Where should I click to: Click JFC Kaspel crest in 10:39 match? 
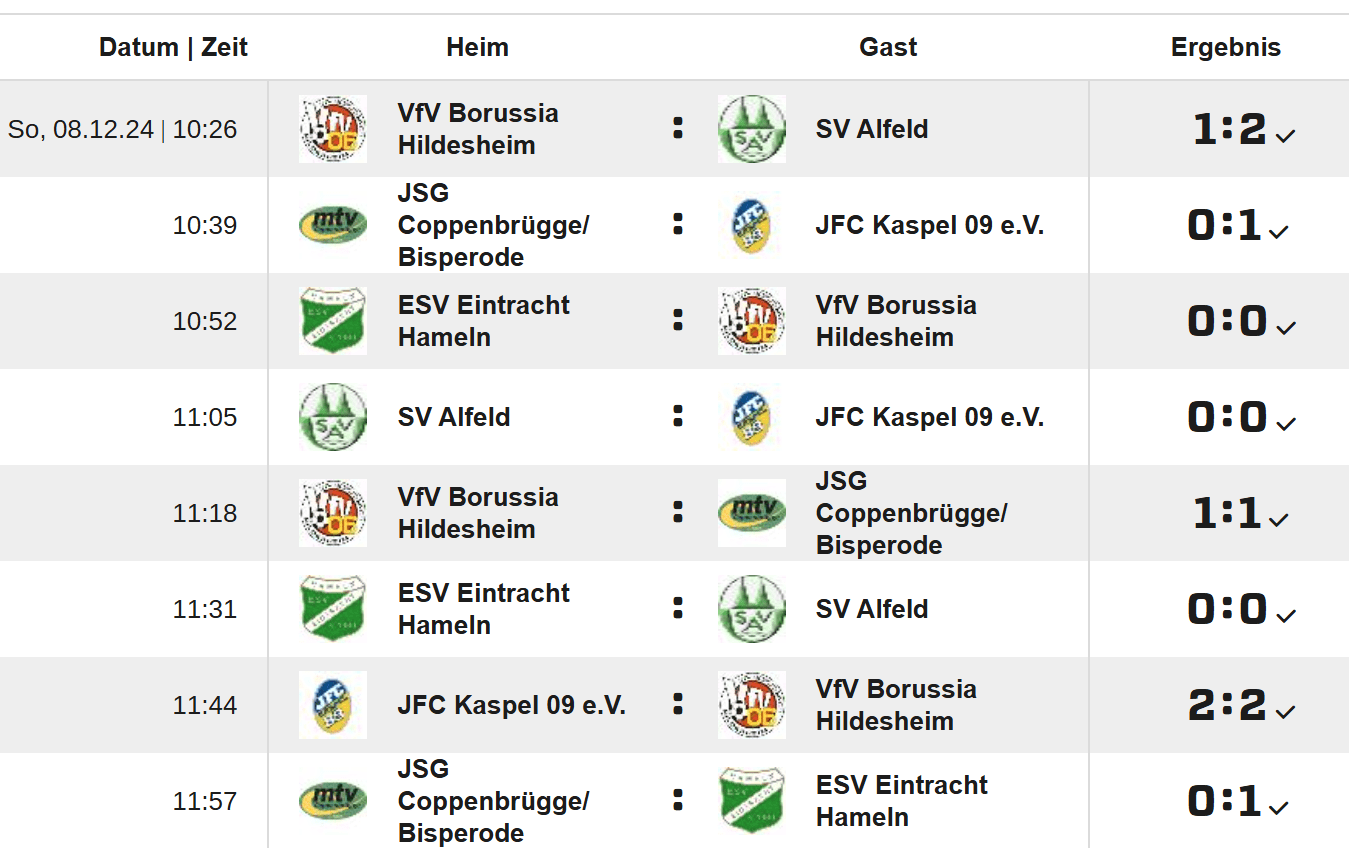[x=752, y=225]
